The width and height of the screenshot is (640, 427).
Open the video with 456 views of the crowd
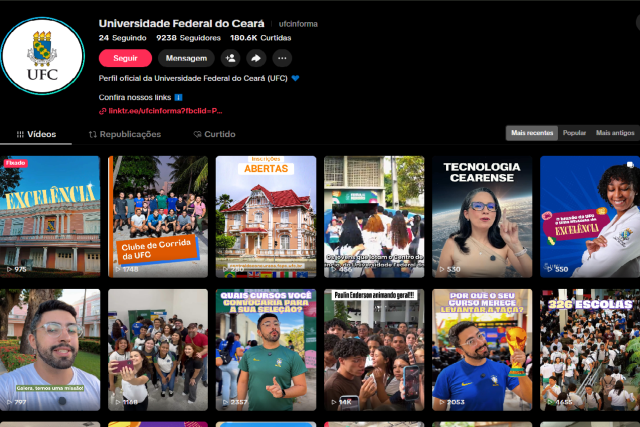pyautogui.click(x=374, y=217)
